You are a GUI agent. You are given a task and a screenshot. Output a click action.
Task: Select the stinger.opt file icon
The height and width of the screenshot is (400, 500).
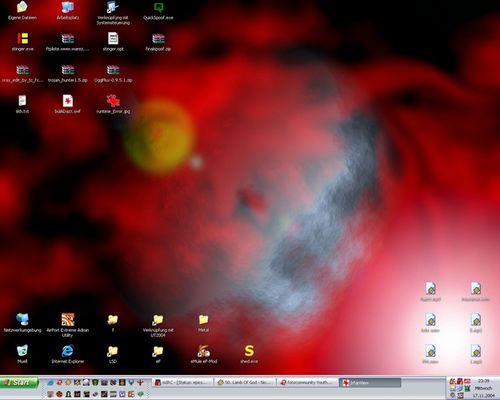pos(113,42)
